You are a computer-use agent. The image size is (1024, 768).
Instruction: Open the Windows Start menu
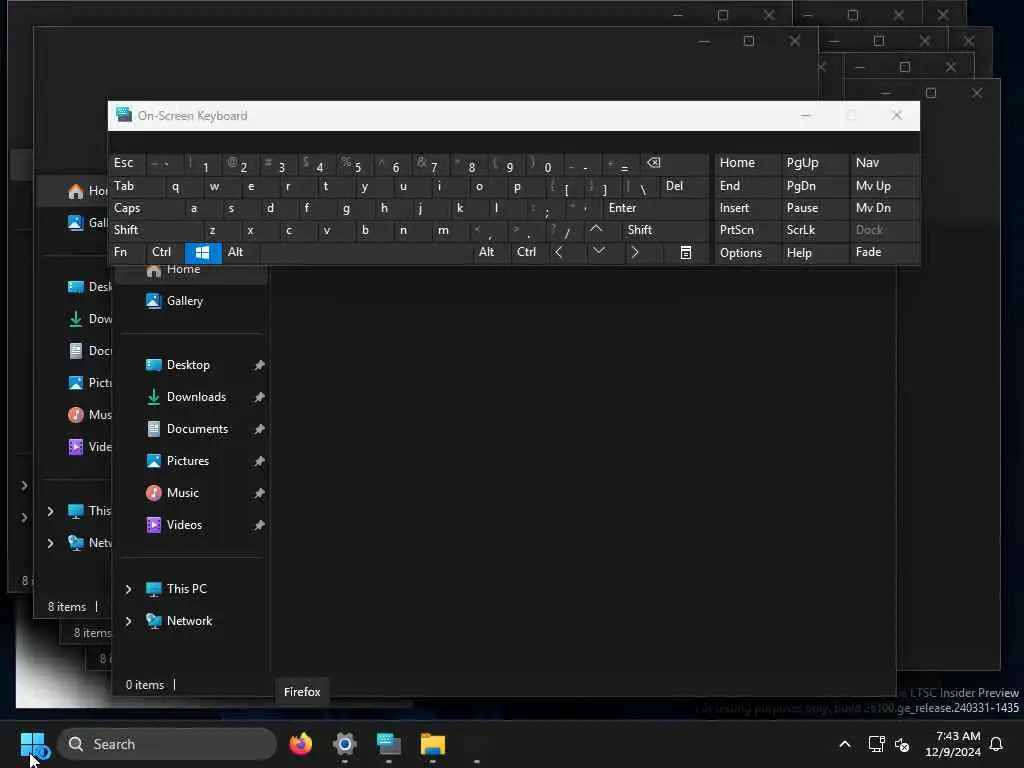(x=33, y=744)
